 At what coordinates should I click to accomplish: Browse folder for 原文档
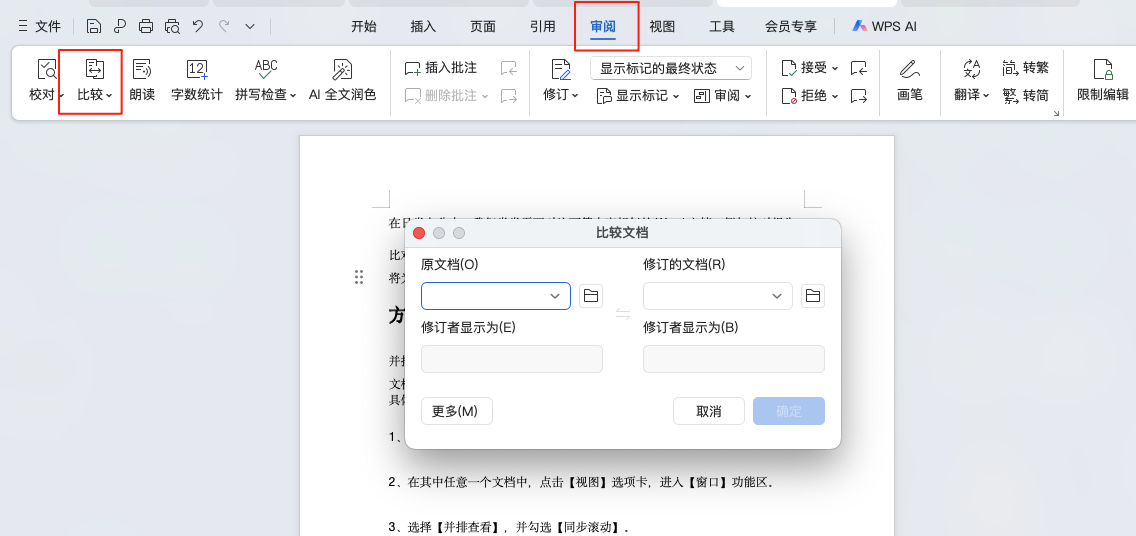(x=591, y=296)
